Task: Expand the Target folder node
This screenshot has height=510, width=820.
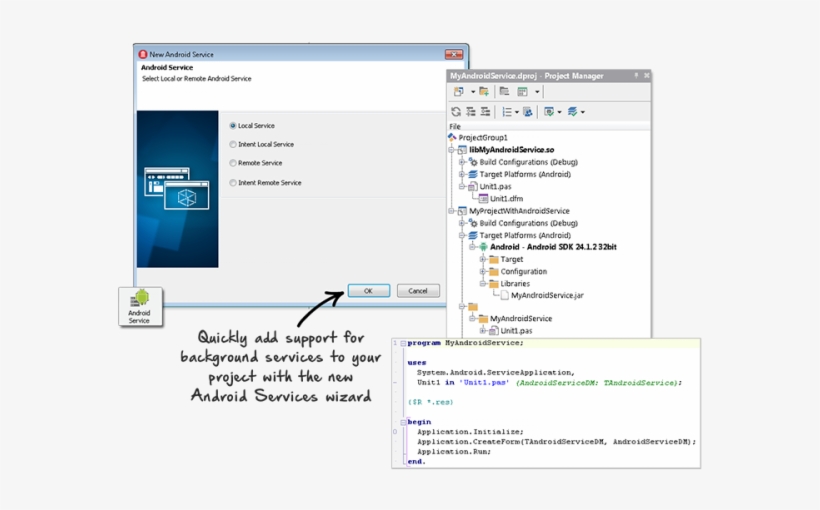Action: coord(483,259)
